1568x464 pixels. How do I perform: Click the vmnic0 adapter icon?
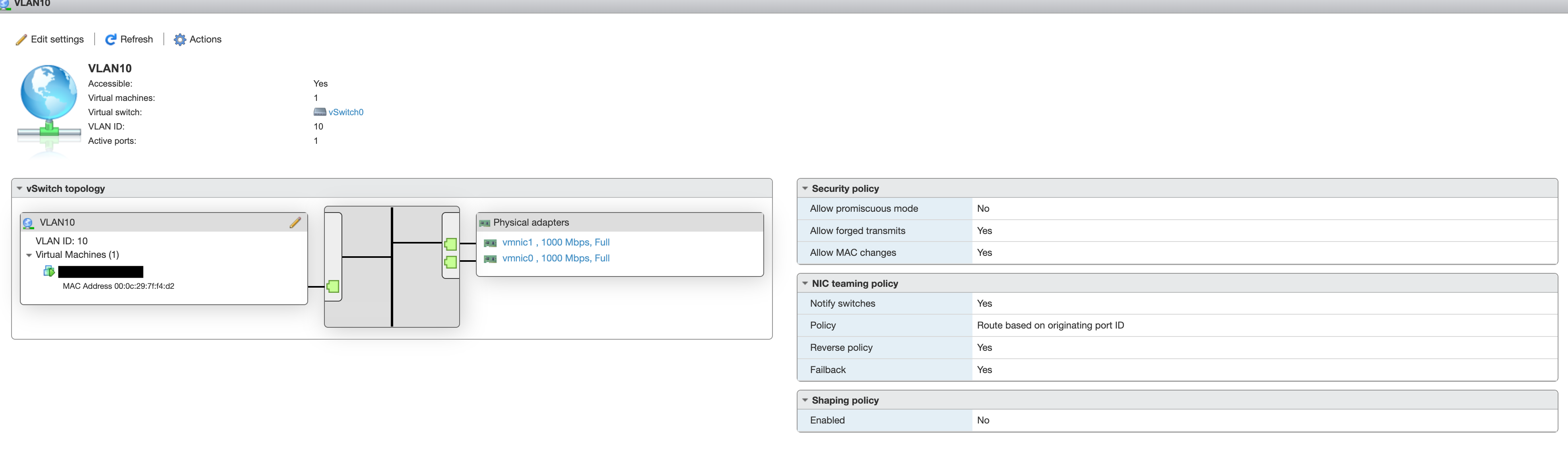tap(490, 259)
